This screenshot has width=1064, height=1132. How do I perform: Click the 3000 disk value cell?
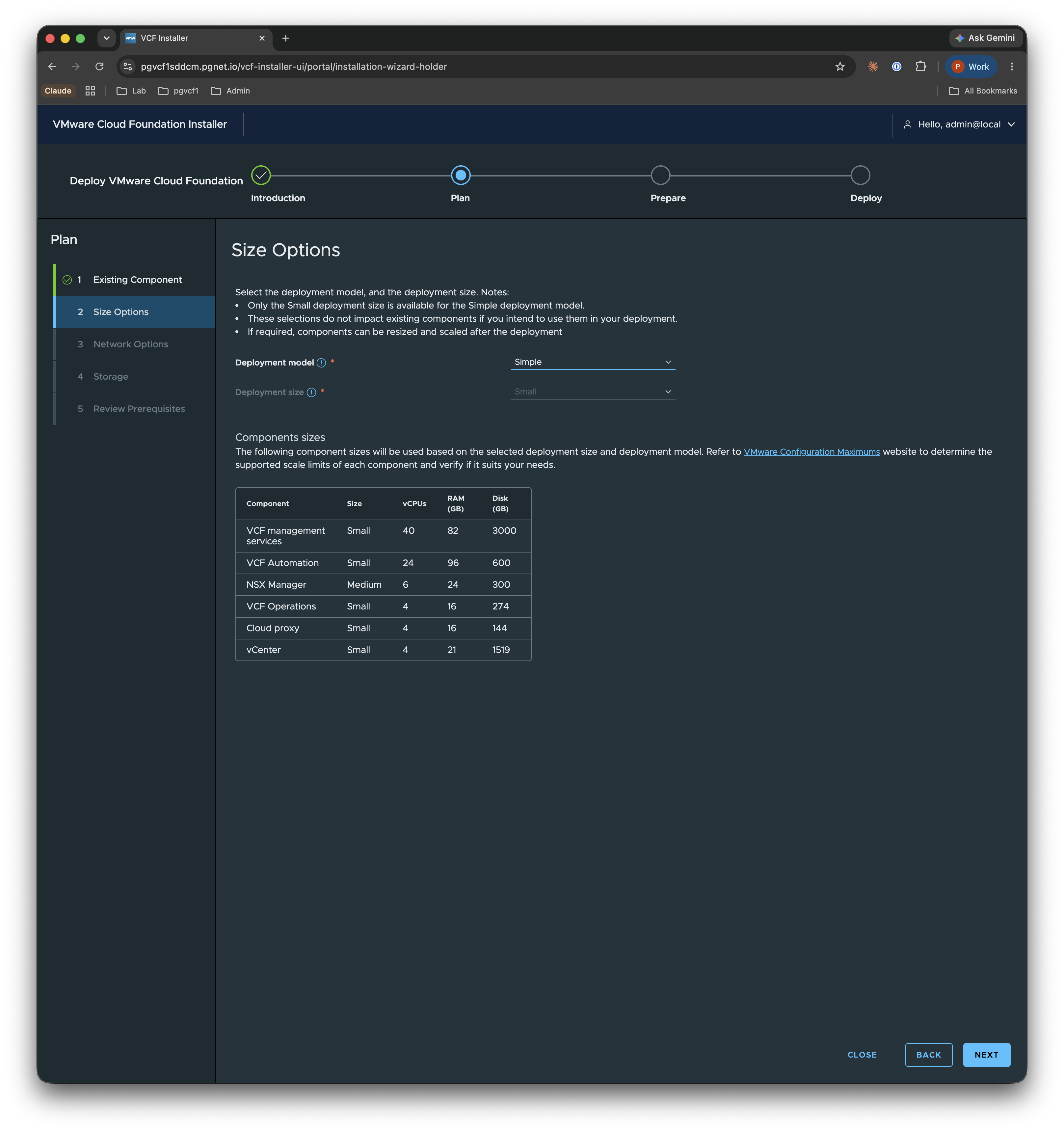pyautogui.click(x=504, y=530)
